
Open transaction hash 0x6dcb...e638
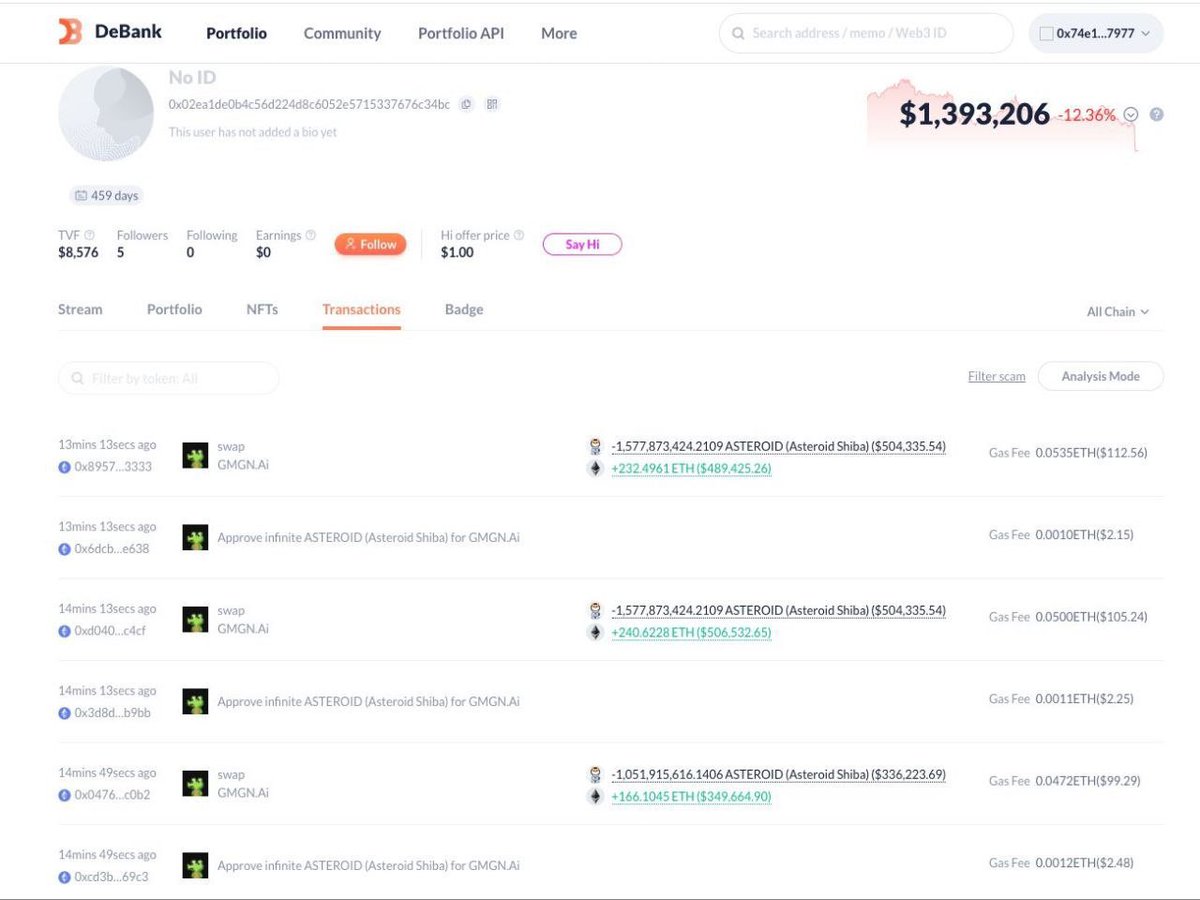[x=112, y=549]
